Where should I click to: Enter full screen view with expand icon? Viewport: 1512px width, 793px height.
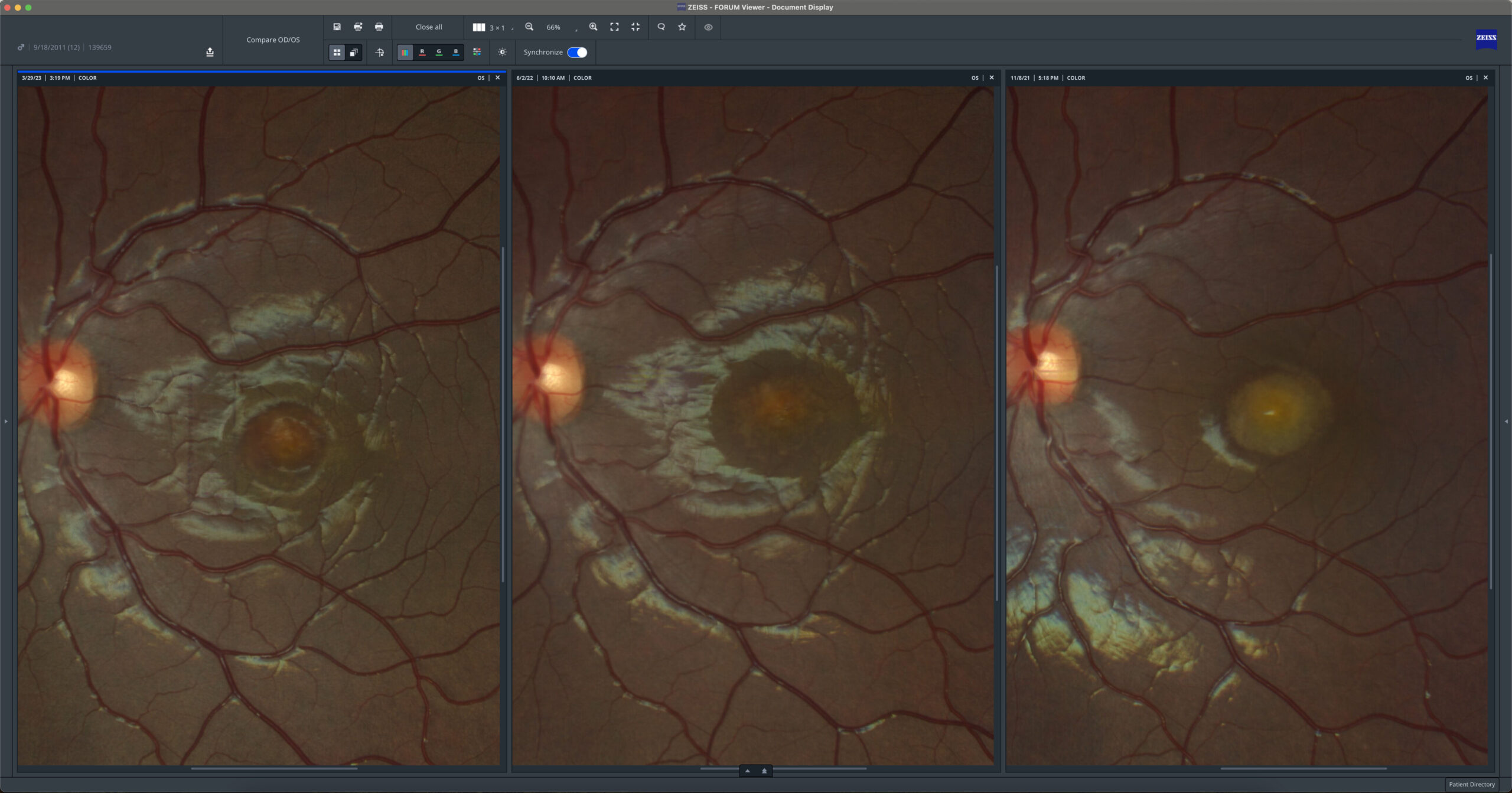click(x=614, y=27)
